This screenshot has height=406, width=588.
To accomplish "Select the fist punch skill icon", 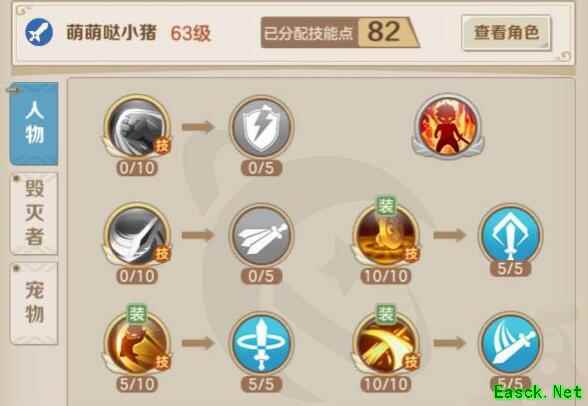I will point(137,127).
